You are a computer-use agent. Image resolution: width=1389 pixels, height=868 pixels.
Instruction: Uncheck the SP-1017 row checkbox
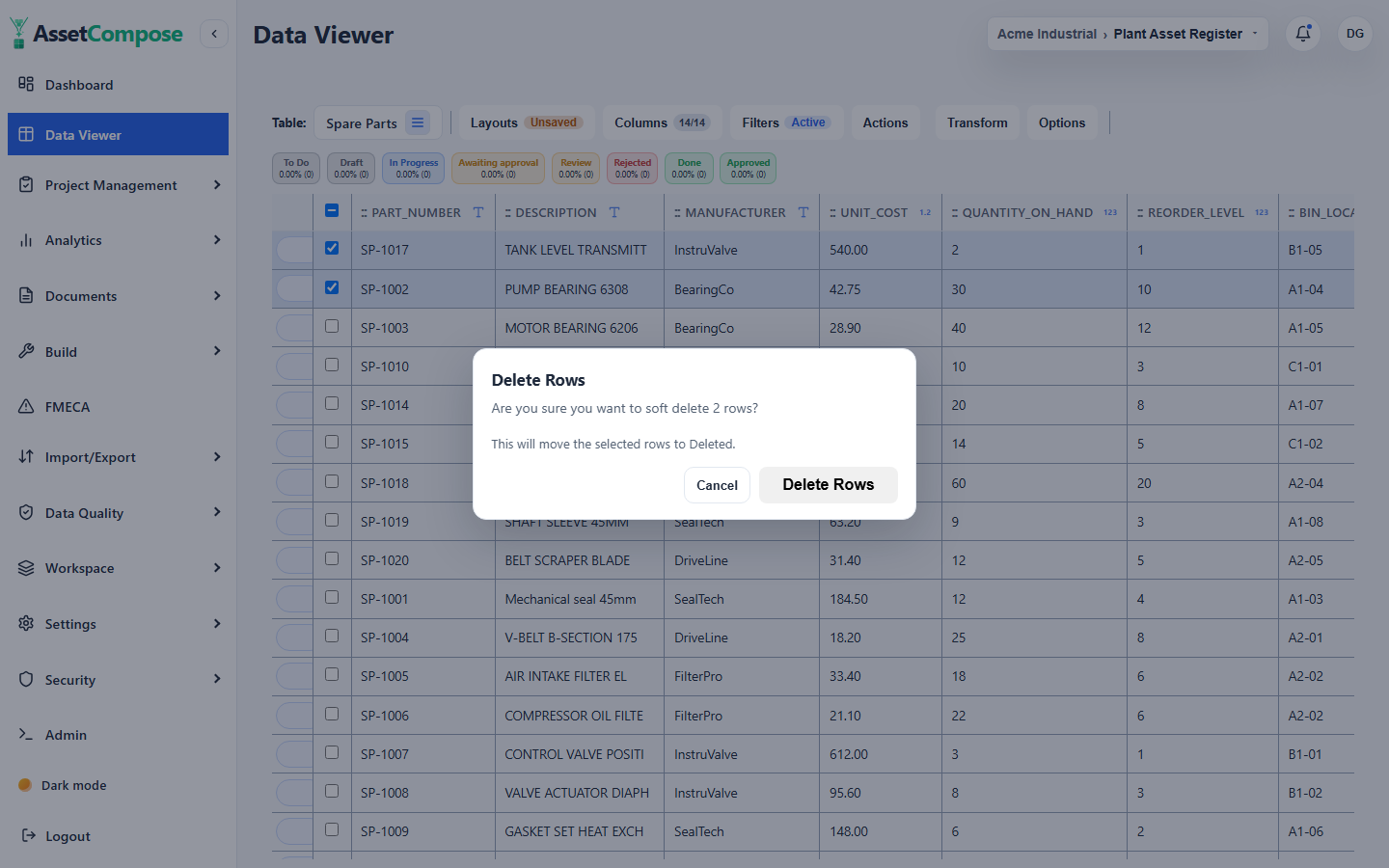point(332,248)
